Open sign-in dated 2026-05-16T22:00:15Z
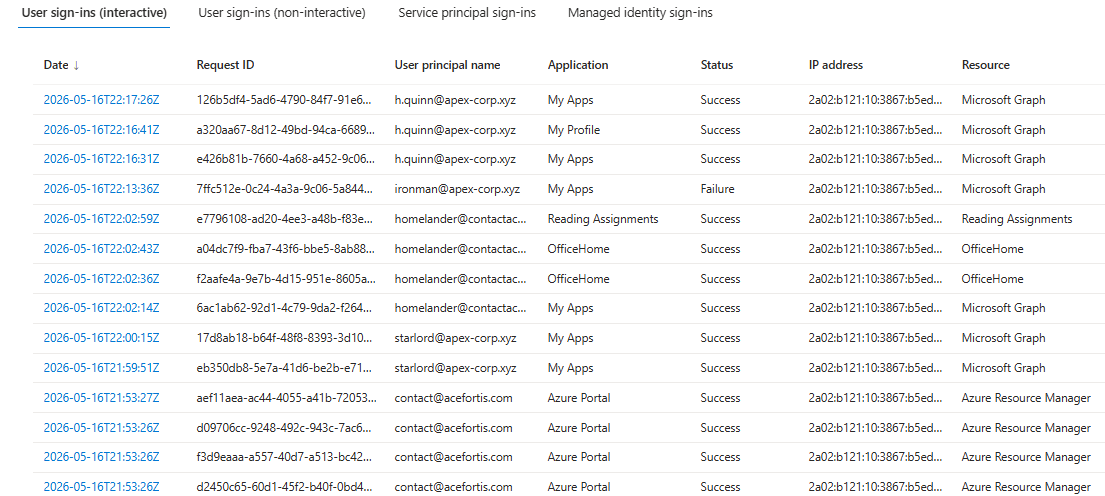The image size is (1105, 496). point(101,338)
